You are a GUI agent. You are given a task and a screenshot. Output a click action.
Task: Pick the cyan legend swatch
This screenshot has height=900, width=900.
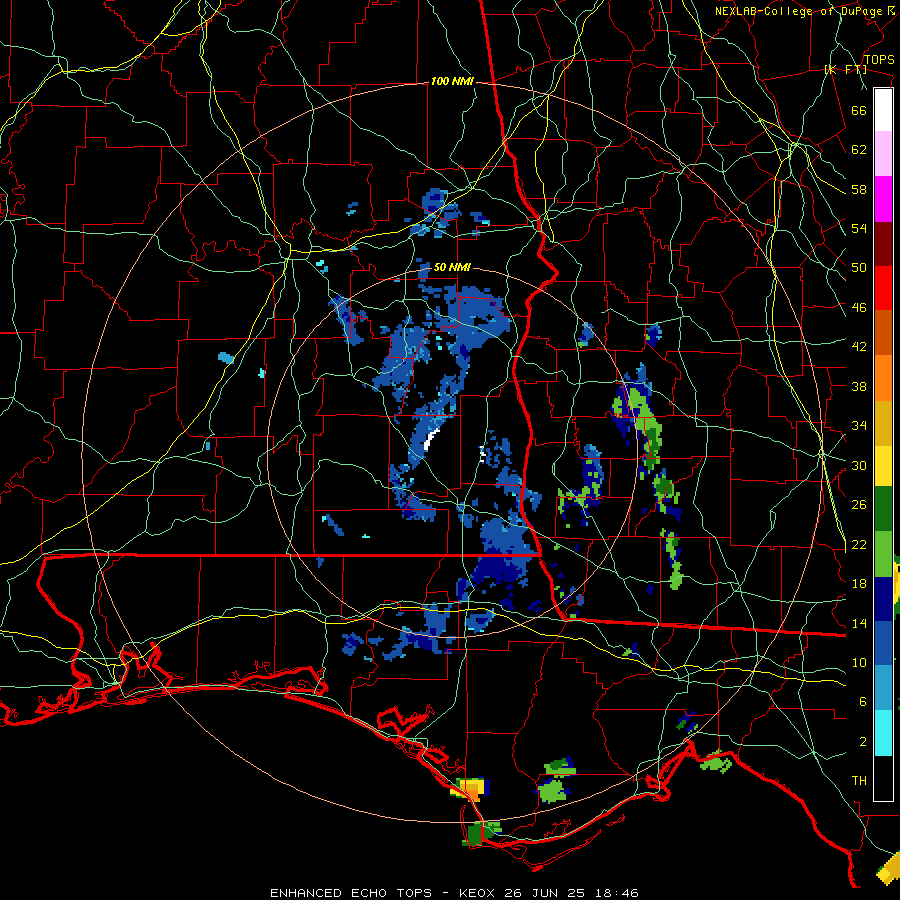883,733
